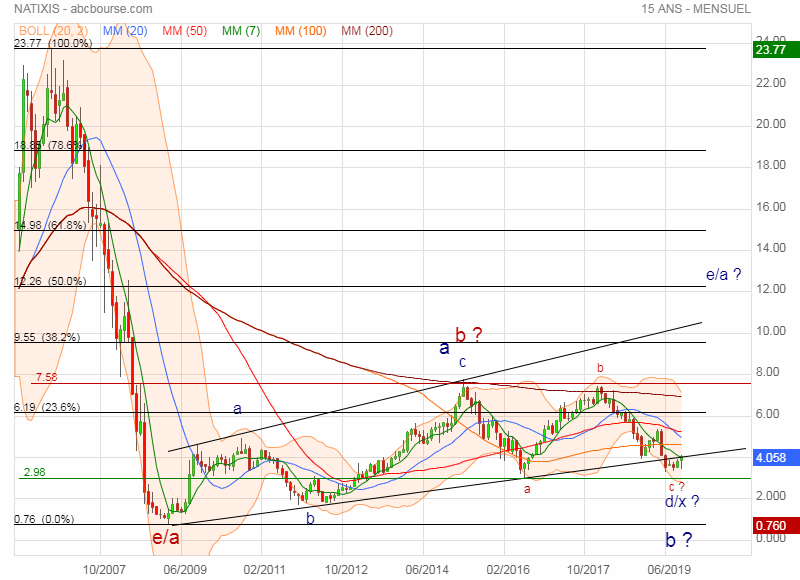Image resolution: width=800 pixels, height=580 pixels.
Task: Click the 12.00 price axis value
Action: tap(771, 289)
